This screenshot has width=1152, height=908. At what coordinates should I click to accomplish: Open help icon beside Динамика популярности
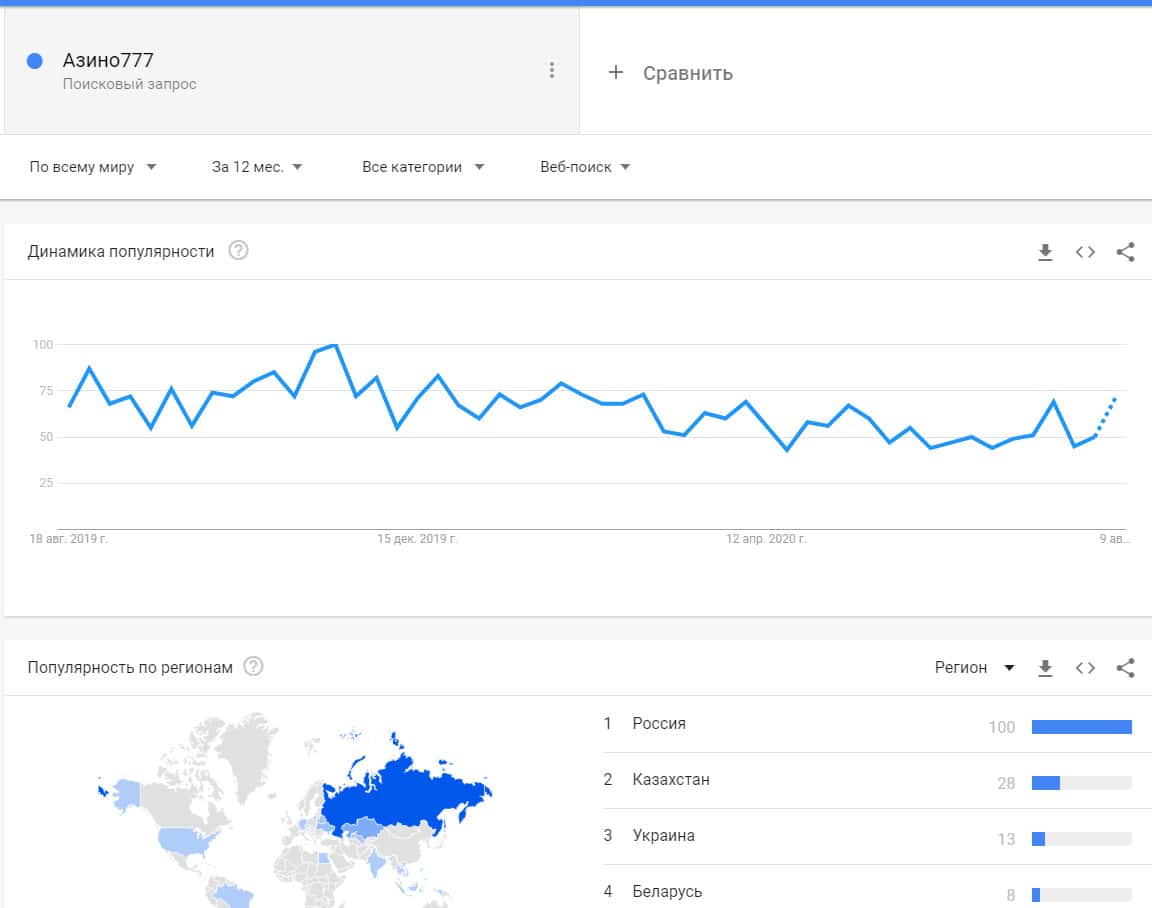tap(238, 251)
